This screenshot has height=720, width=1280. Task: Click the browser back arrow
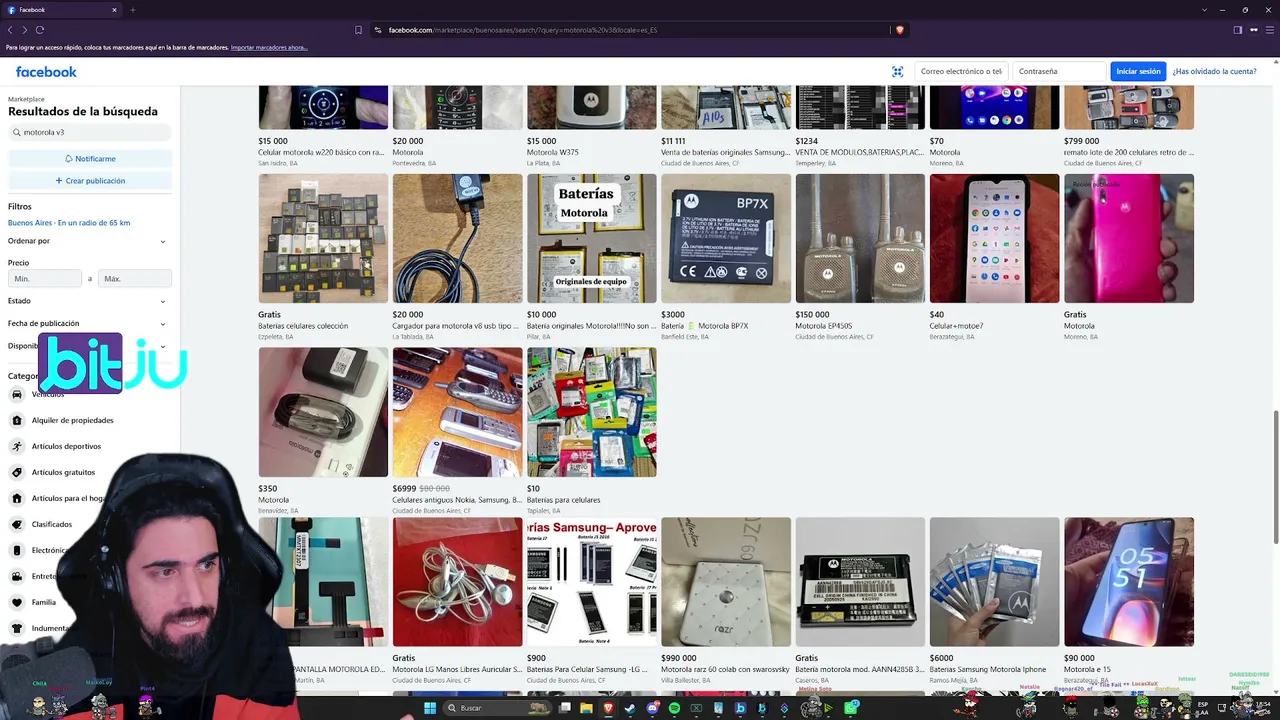10,30
